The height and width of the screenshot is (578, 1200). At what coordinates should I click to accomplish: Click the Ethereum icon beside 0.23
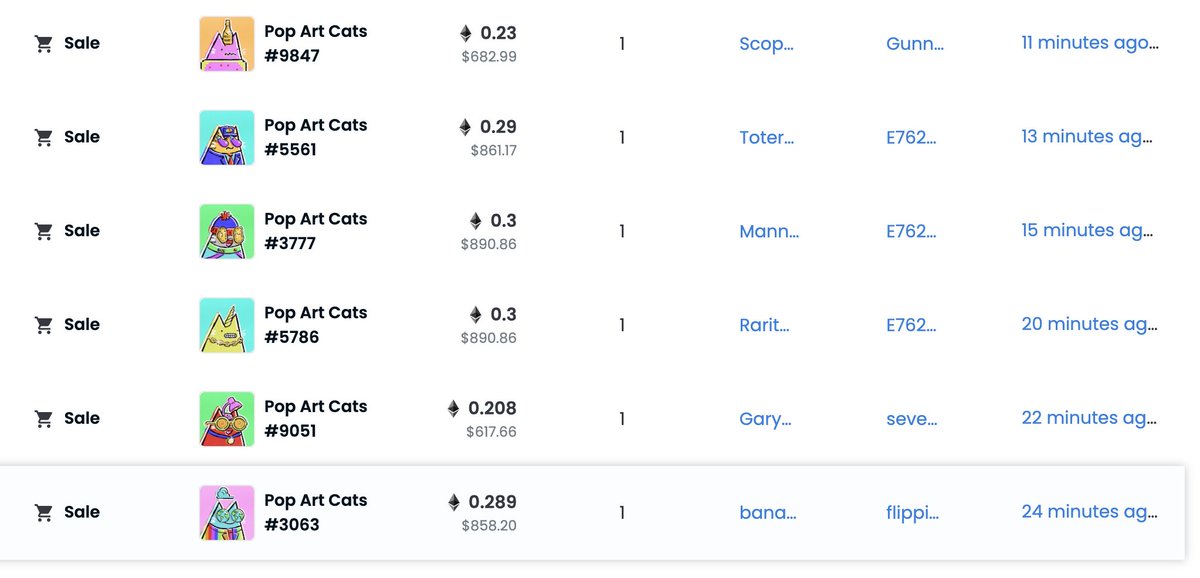pos(465,33)
